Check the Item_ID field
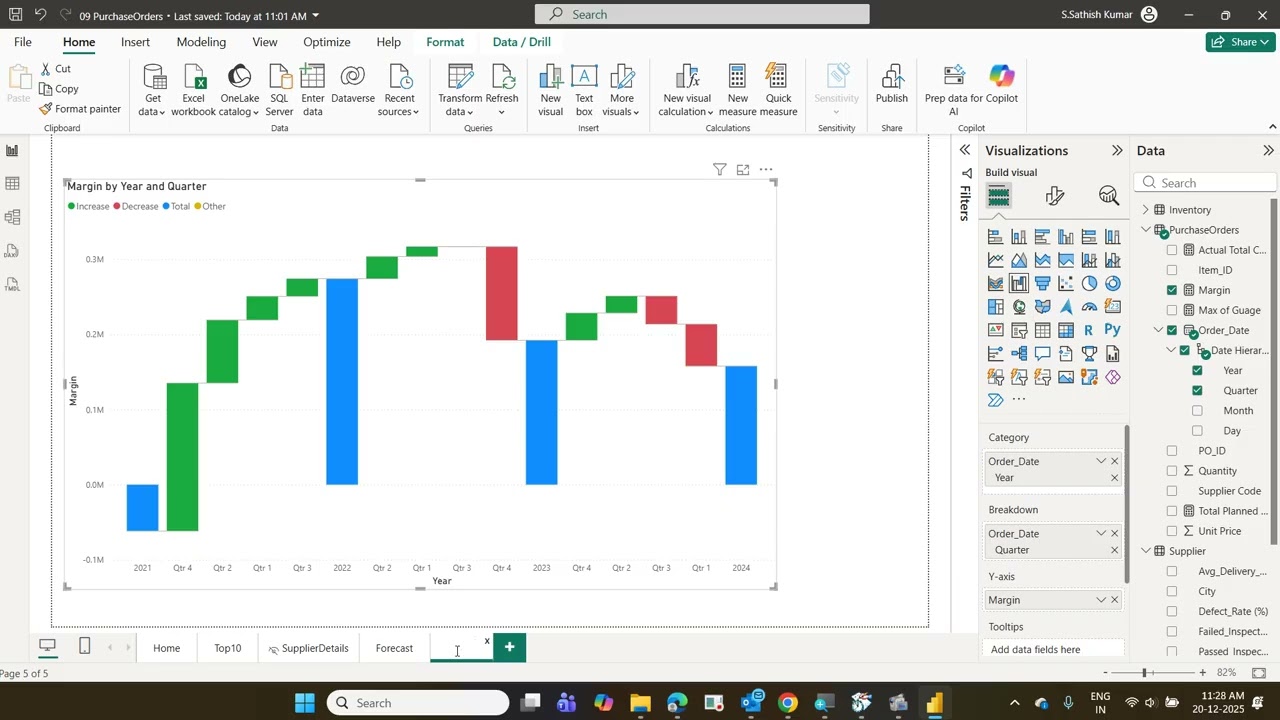 1172,270
